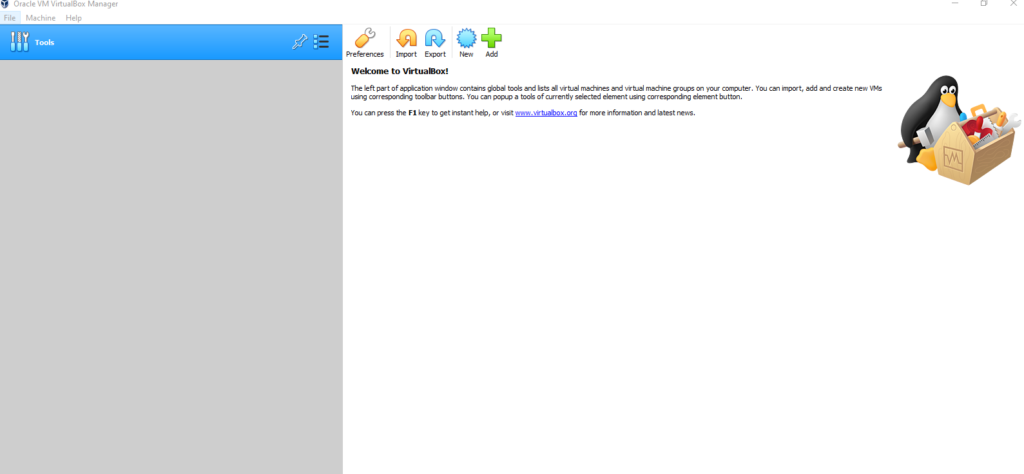Click the green Add machine icon
The width and height of the screenshot is (1024, 474).
(491, 43)
